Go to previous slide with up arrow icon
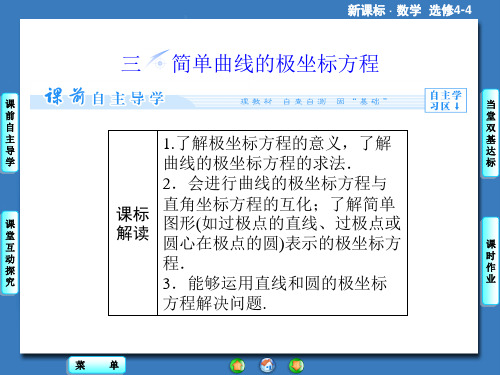The image size is (500, 375). [x=237, y=366]
